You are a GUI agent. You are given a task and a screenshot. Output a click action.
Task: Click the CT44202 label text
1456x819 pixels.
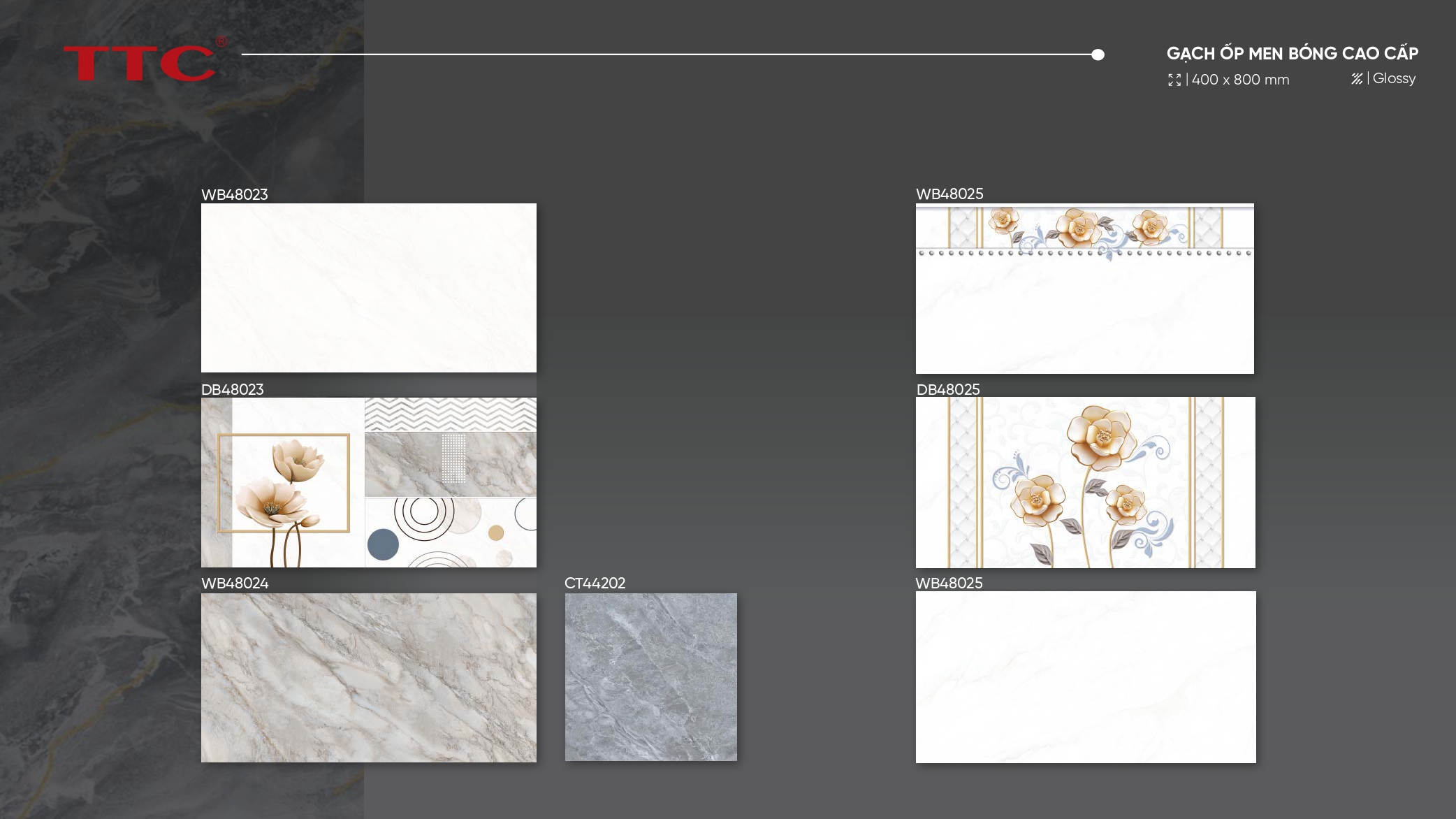(595, 583)
